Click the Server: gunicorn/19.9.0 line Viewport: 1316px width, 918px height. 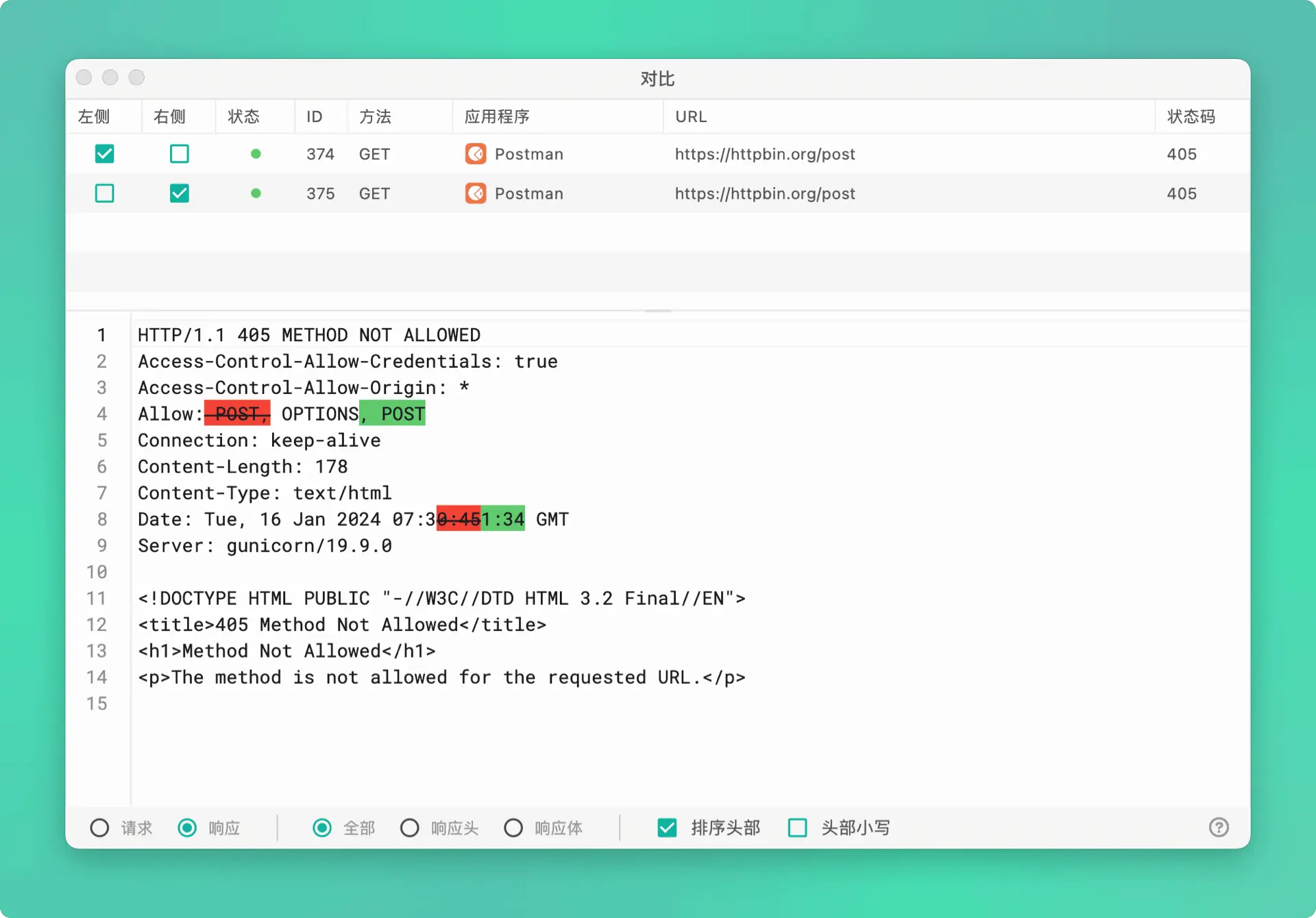(x=265, y=546)
